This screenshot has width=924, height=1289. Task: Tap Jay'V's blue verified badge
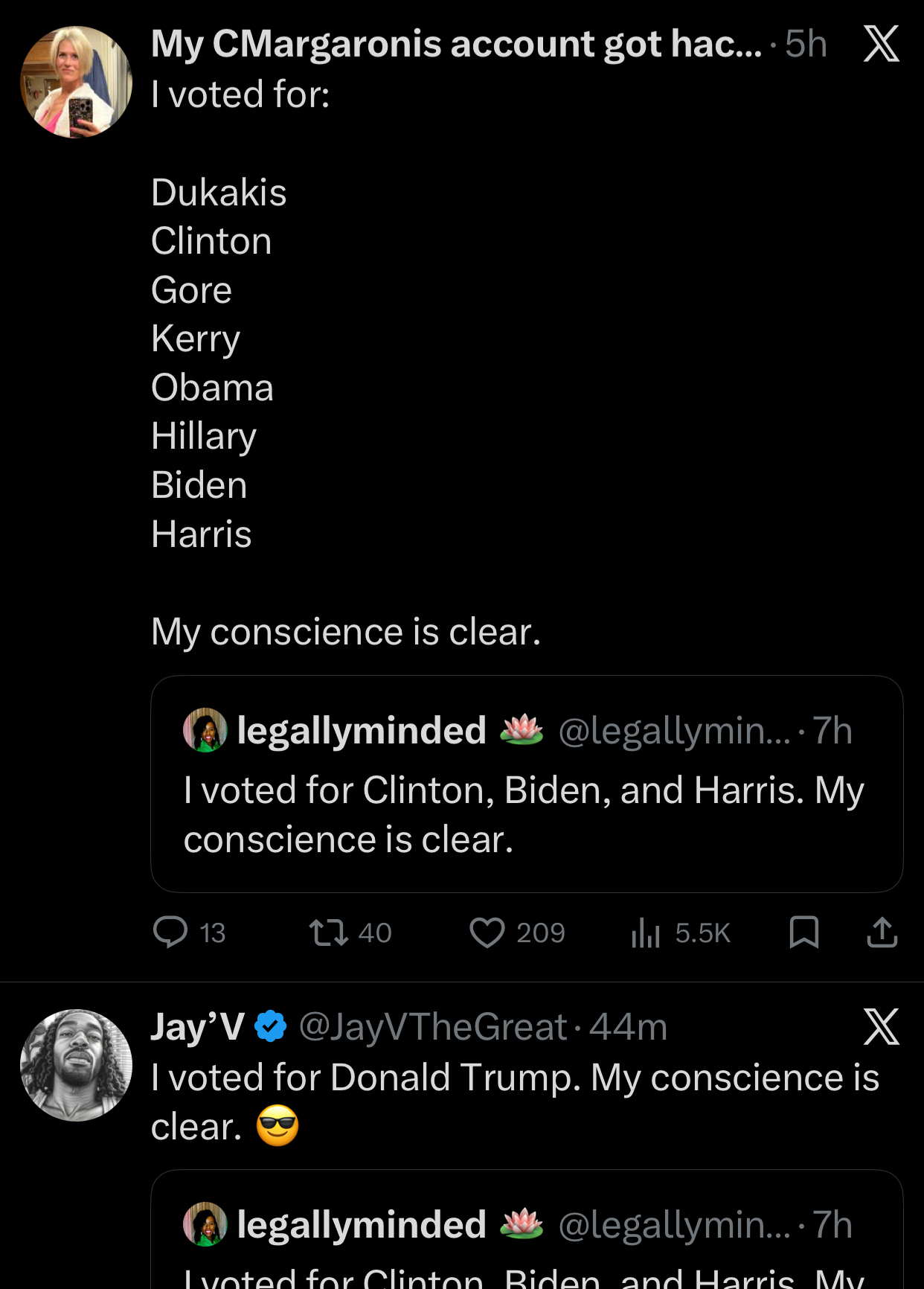pyautogui.click(x=271, y=1027)
